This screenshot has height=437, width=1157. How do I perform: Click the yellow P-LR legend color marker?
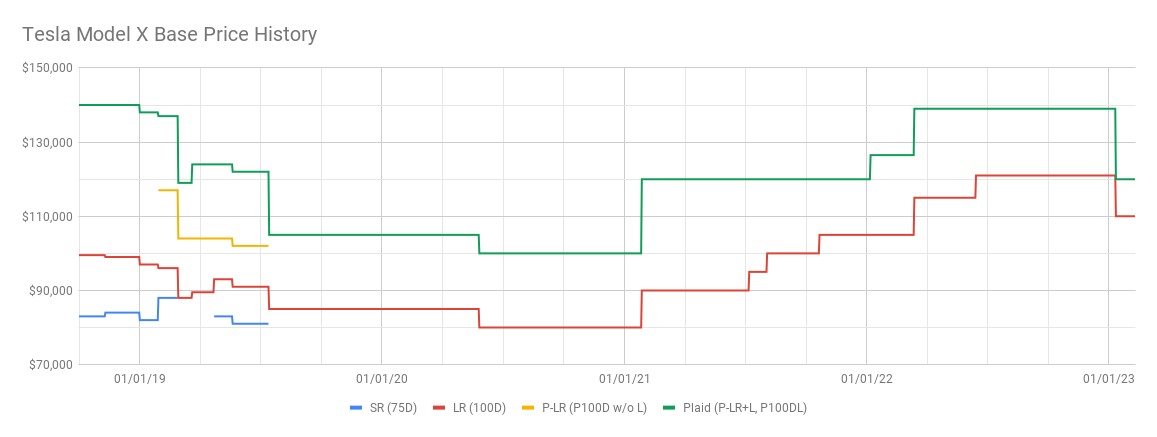[x=529, y=408]
